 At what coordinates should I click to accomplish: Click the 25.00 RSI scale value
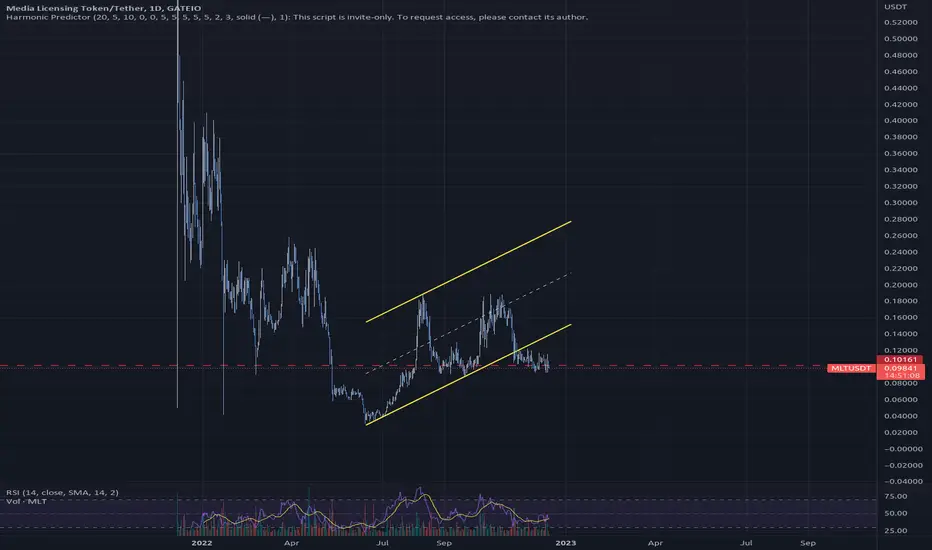(896, 530)
